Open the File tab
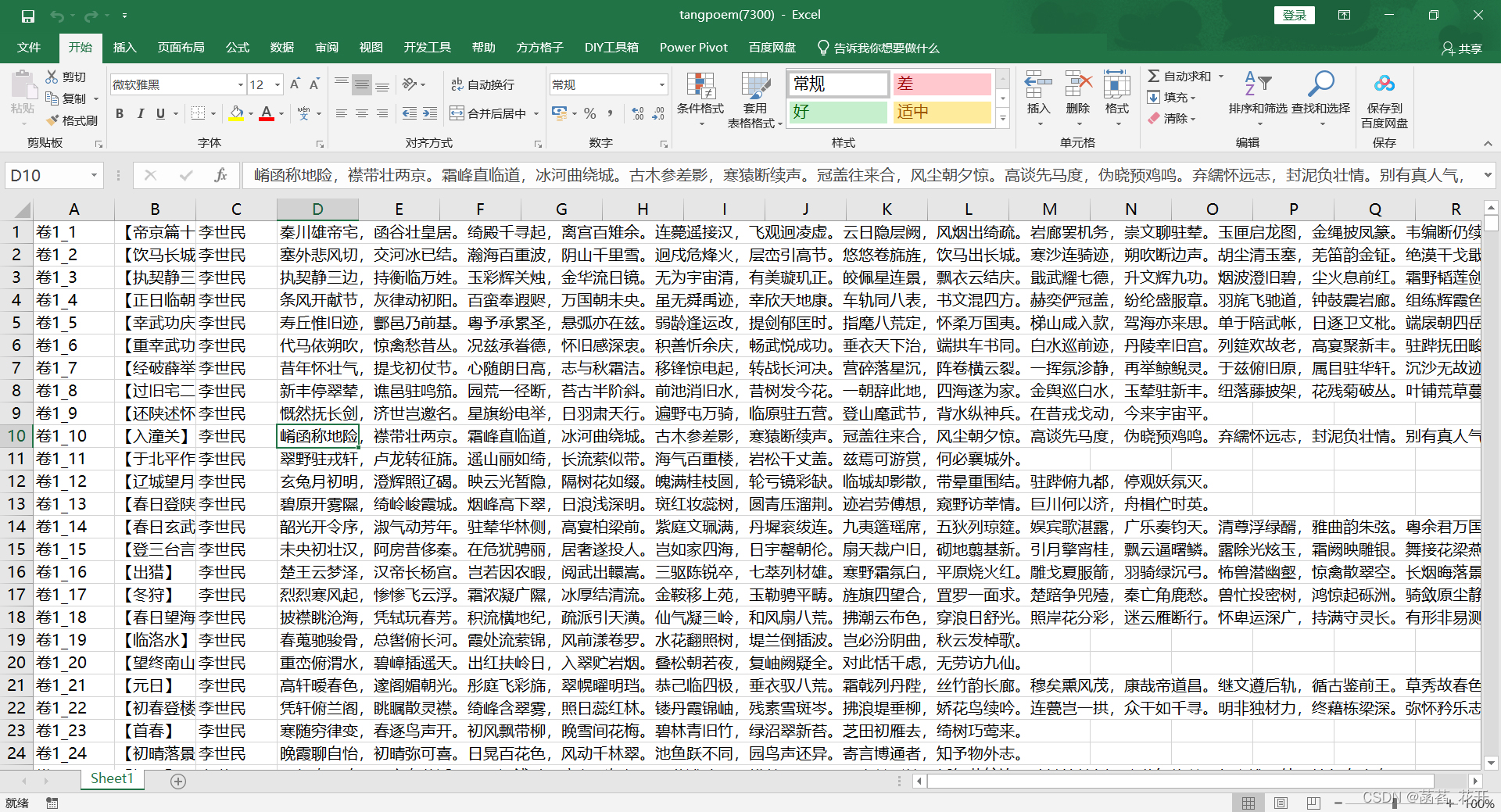 click(29, 48)
